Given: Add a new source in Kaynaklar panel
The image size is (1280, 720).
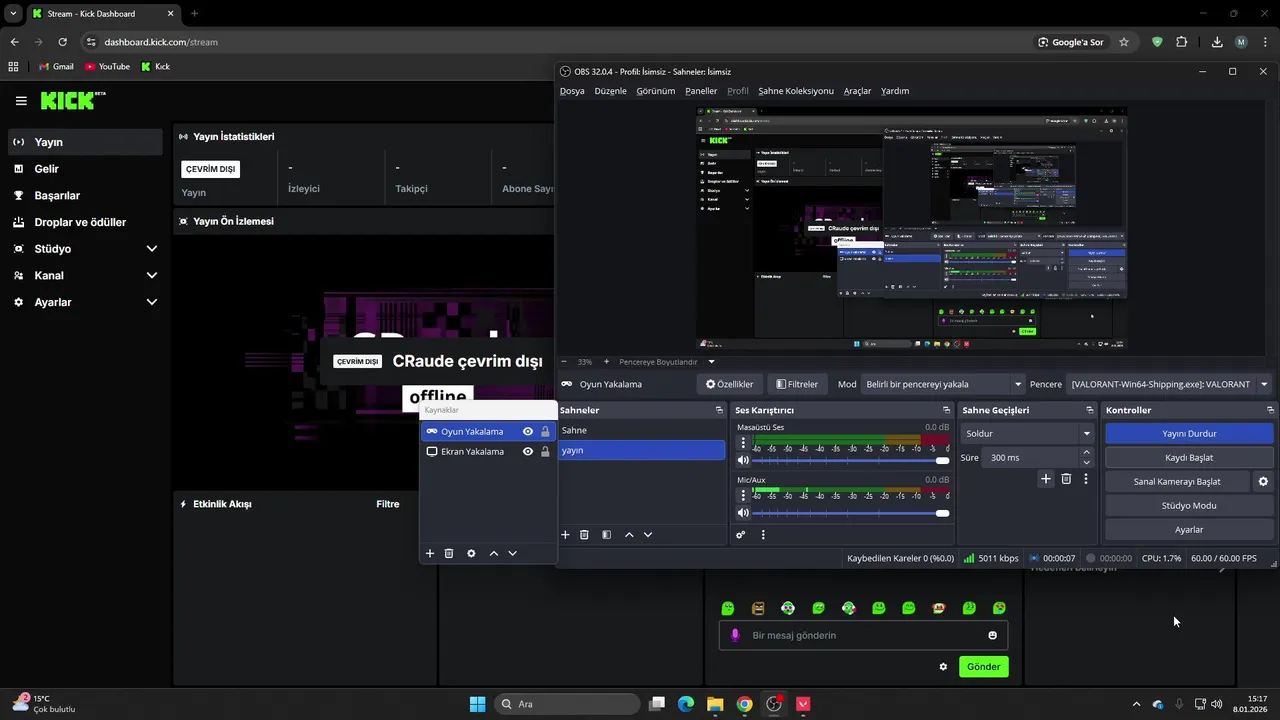Looking at the screenshot, I should pos(430,553).
